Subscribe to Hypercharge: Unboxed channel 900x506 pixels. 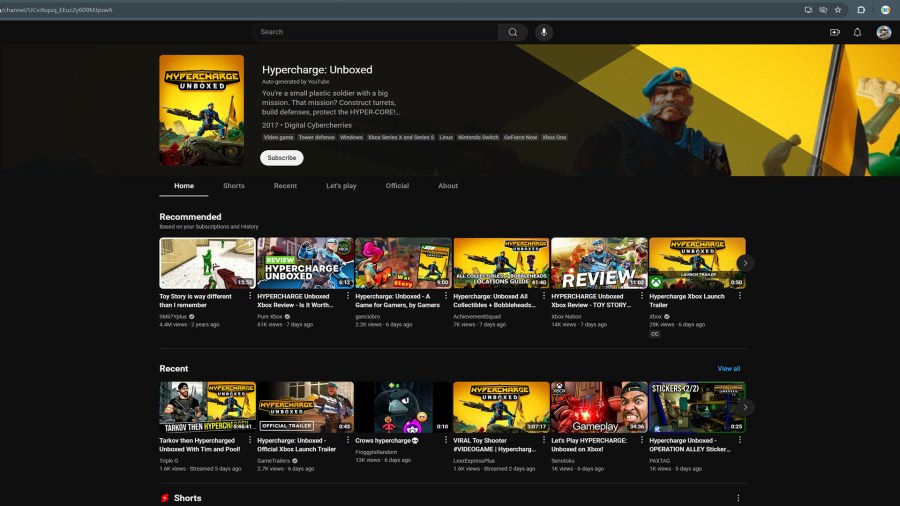click(x=282, y=158)
